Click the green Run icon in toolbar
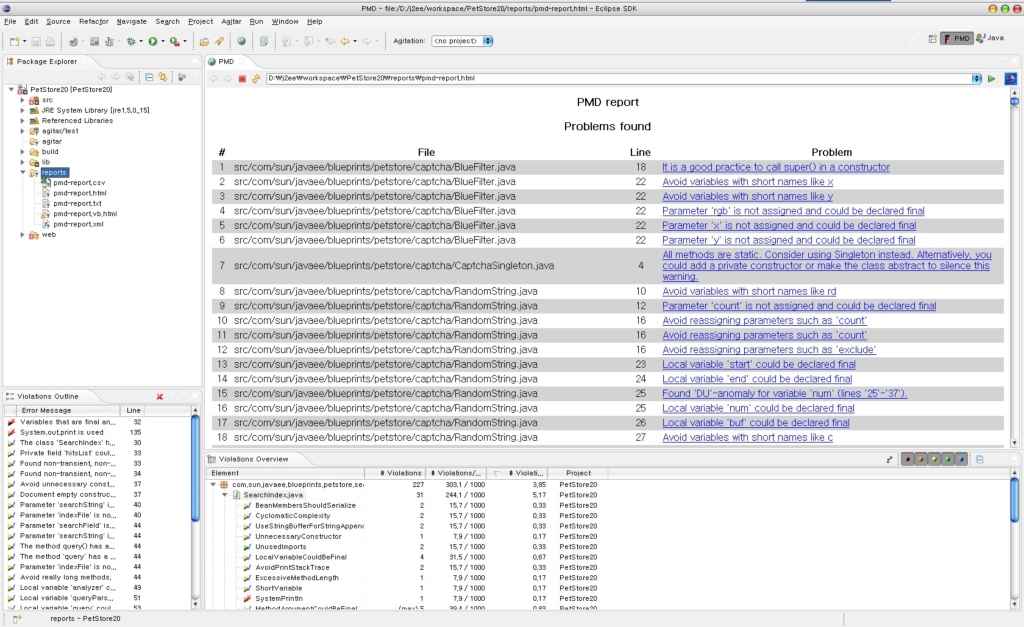This screenshot has width=1024, height=627. click(x=152, y=41)
